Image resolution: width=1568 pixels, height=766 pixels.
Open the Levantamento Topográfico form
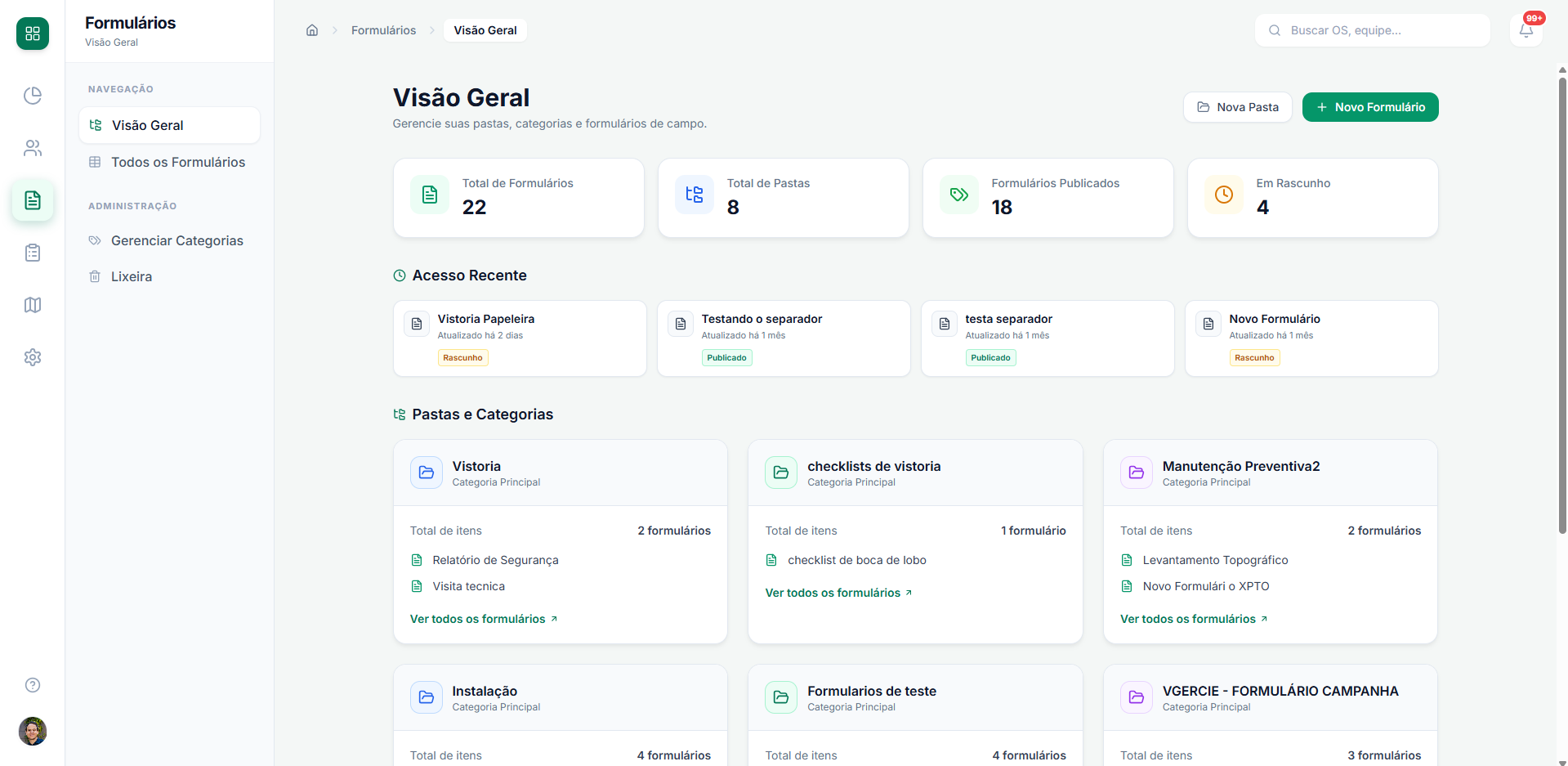1215,560
